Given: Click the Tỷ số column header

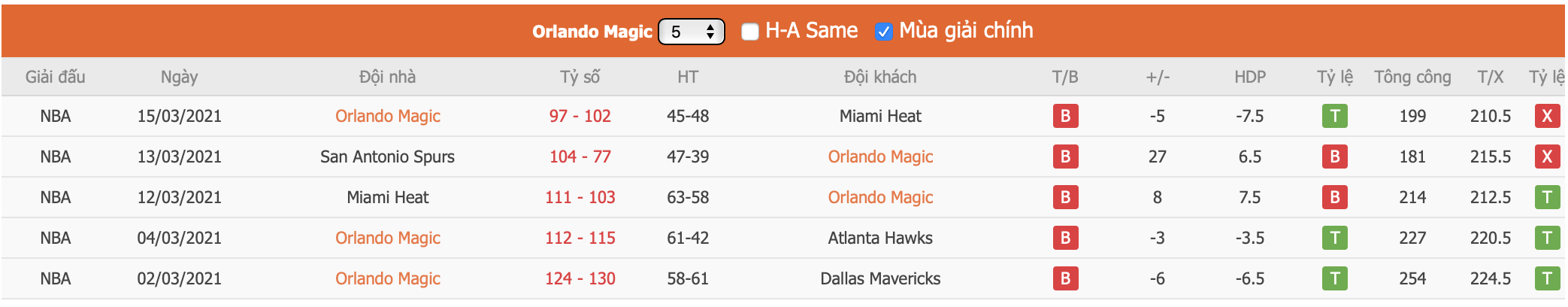Looking at the screenshot, I should (x=580, y=77).
